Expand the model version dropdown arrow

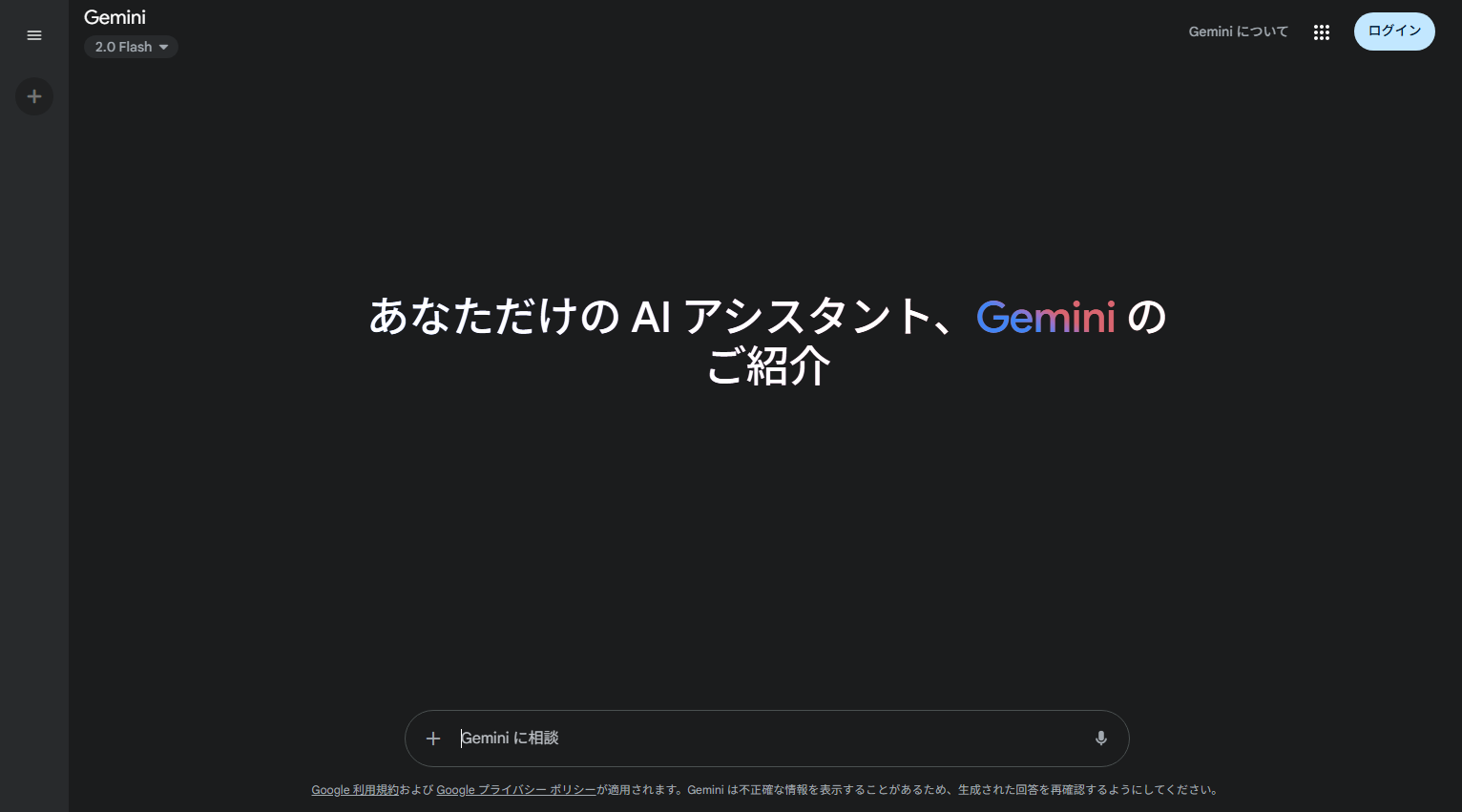(x=163, y=47)
